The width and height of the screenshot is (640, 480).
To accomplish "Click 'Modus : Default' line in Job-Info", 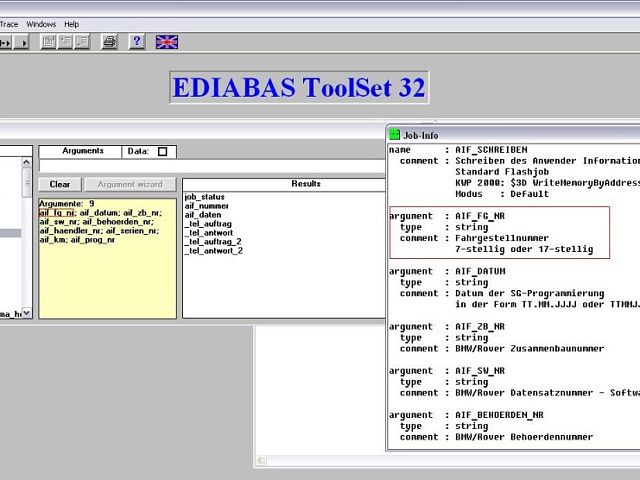I will (502, 194).
